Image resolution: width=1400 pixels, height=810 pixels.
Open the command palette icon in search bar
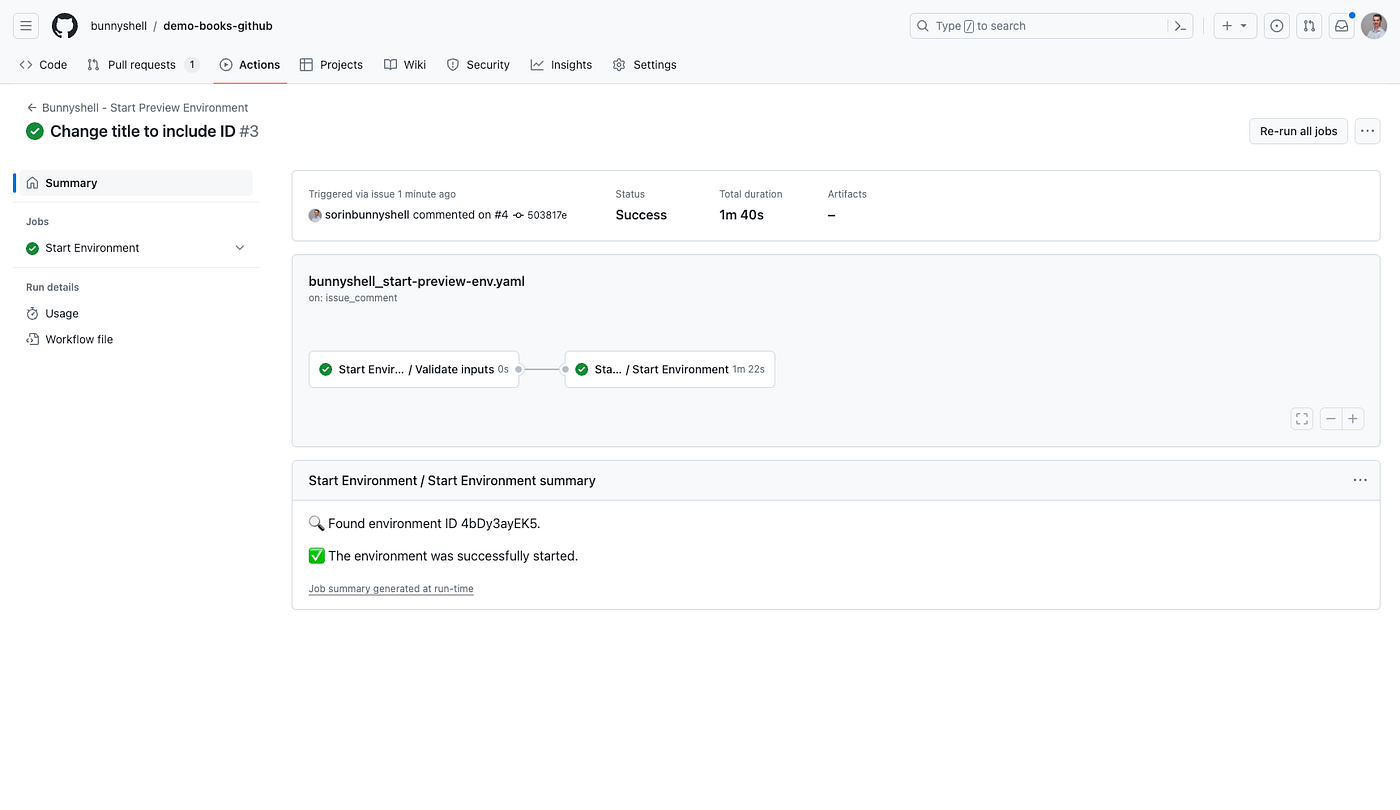point(1180,26)
